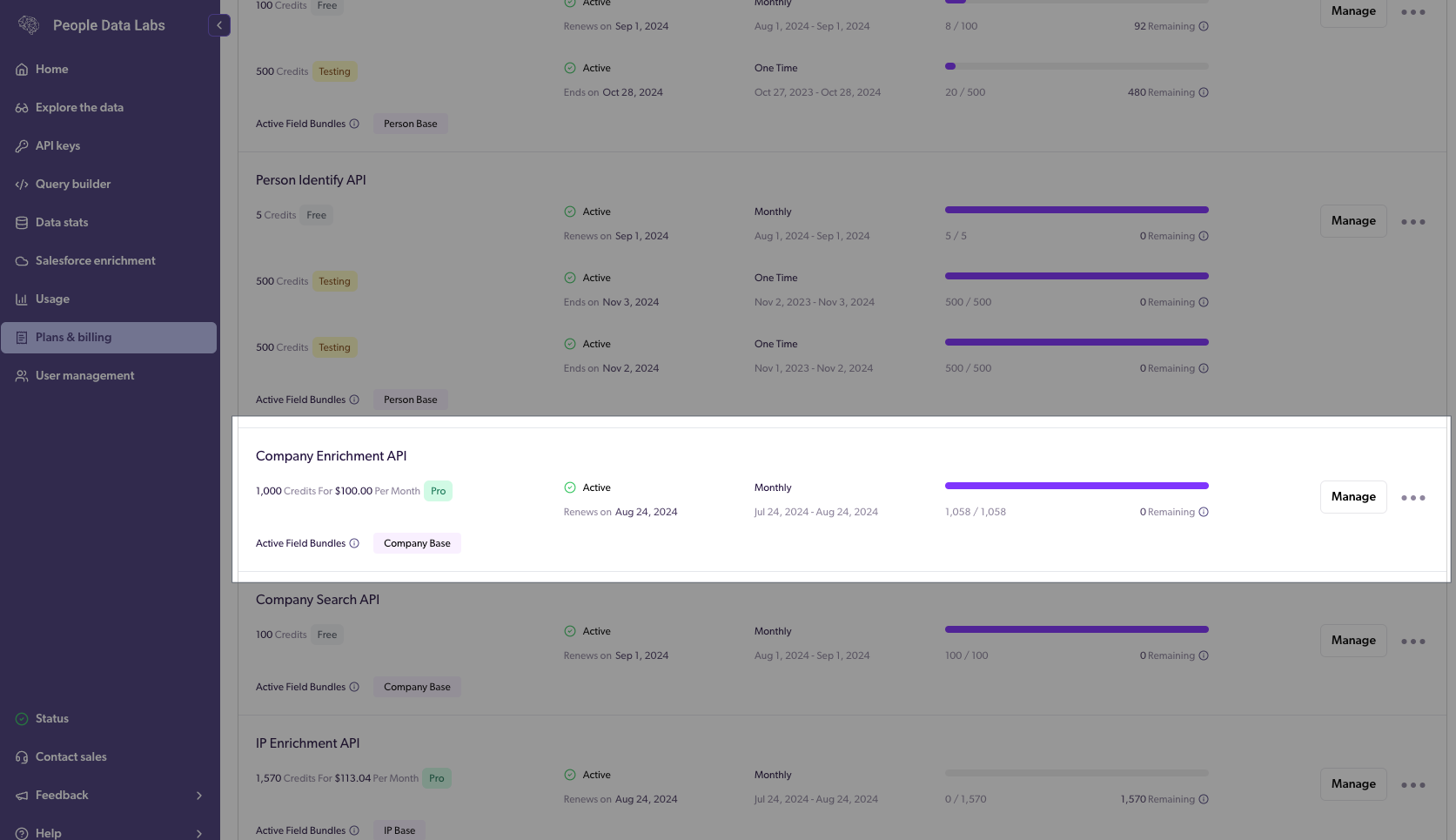Open more options beside the top Manage button
The image size is (1456, 840).
[x=1413, y=12]
